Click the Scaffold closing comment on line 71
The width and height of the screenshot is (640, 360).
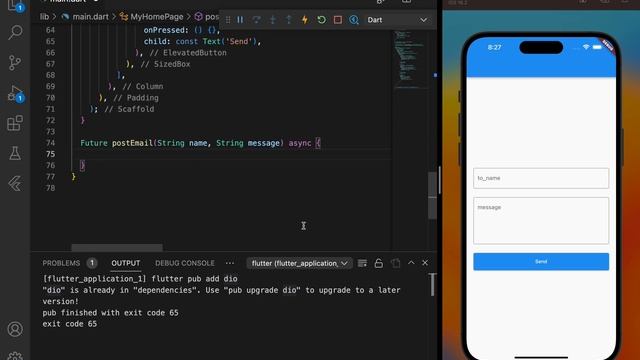click(x=129, y=109)
